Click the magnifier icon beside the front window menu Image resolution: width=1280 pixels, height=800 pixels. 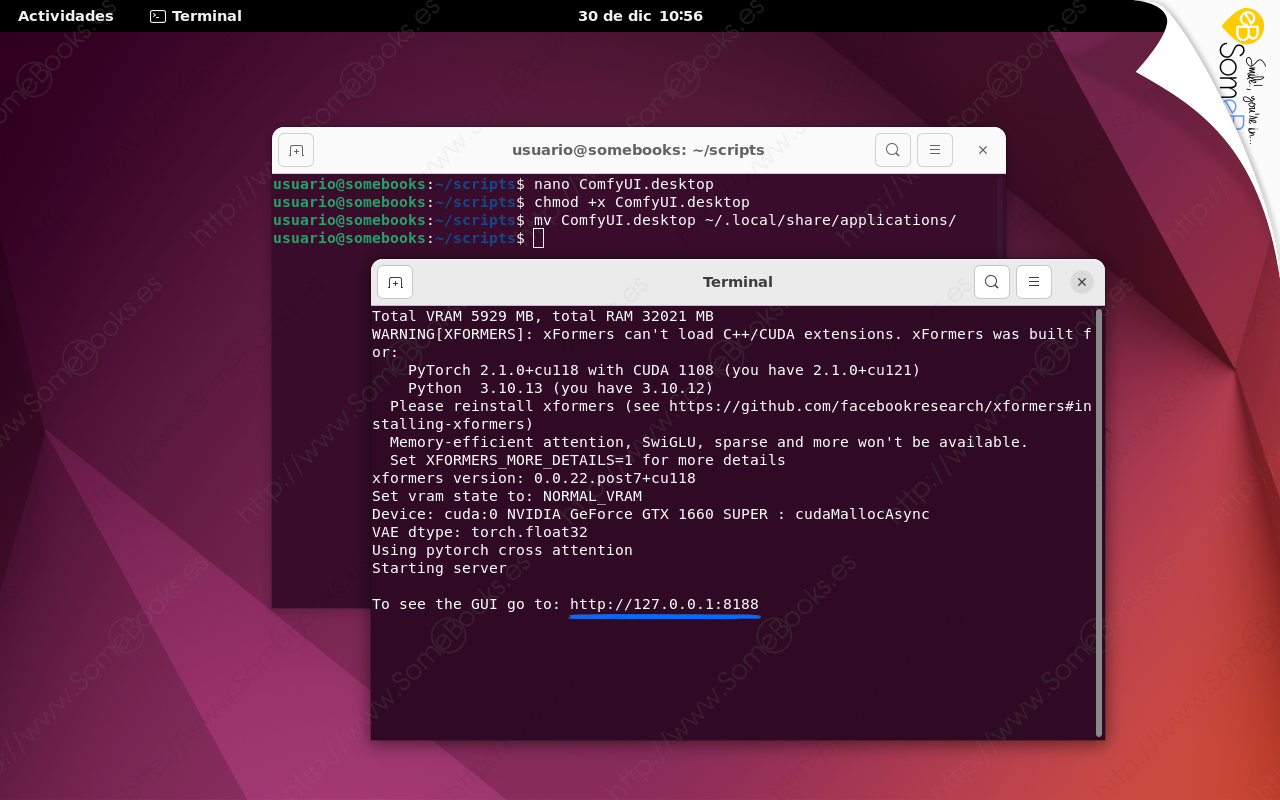click(x=991, y=282)
